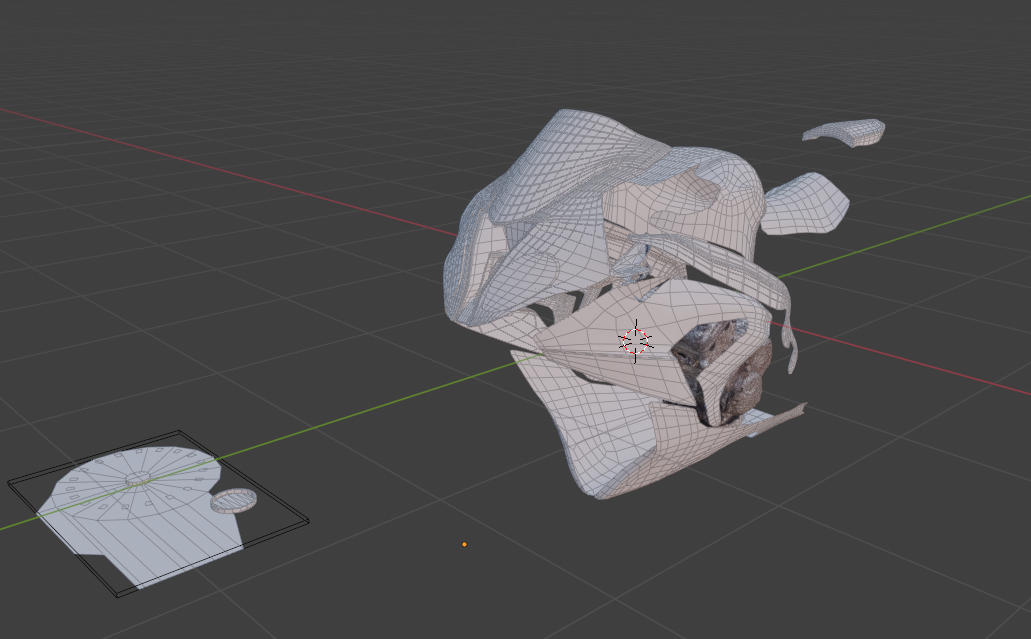Select the flat mesh inside bounding box
This screenshot has width=1031, height=639.
click(141, 519)
